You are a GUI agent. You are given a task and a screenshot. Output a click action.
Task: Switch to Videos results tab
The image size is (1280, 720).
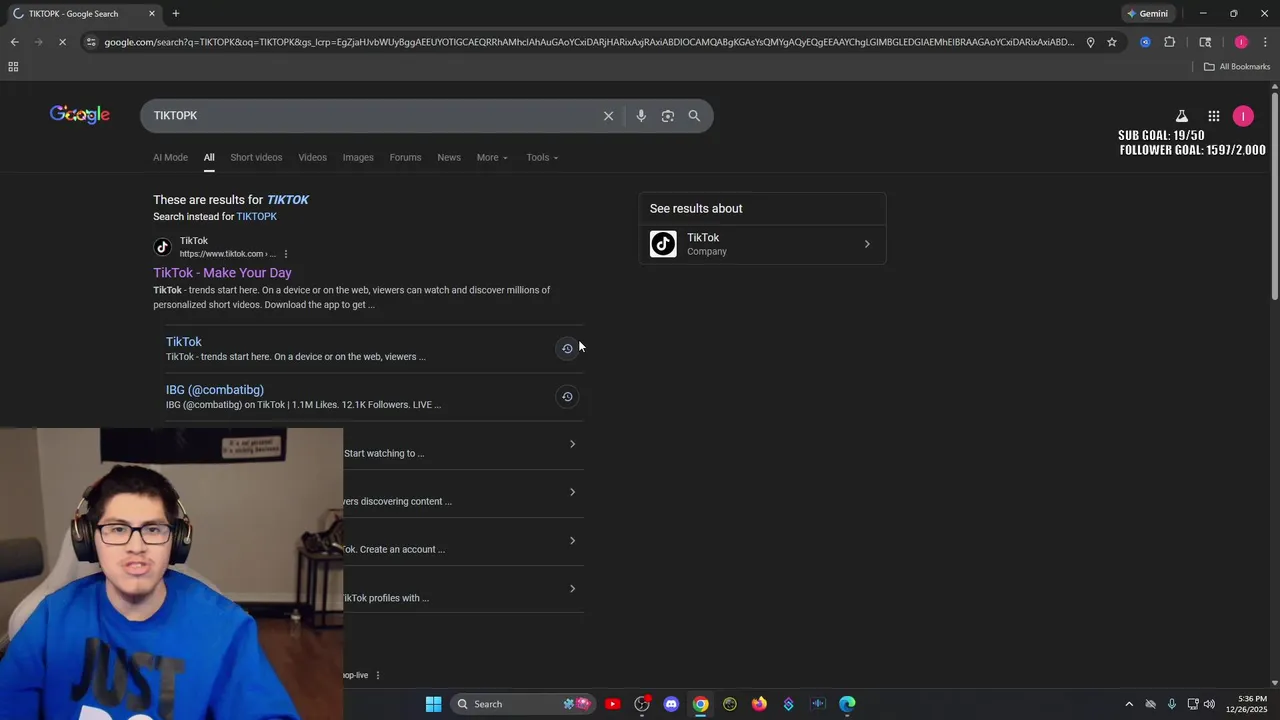pos(312,157)
